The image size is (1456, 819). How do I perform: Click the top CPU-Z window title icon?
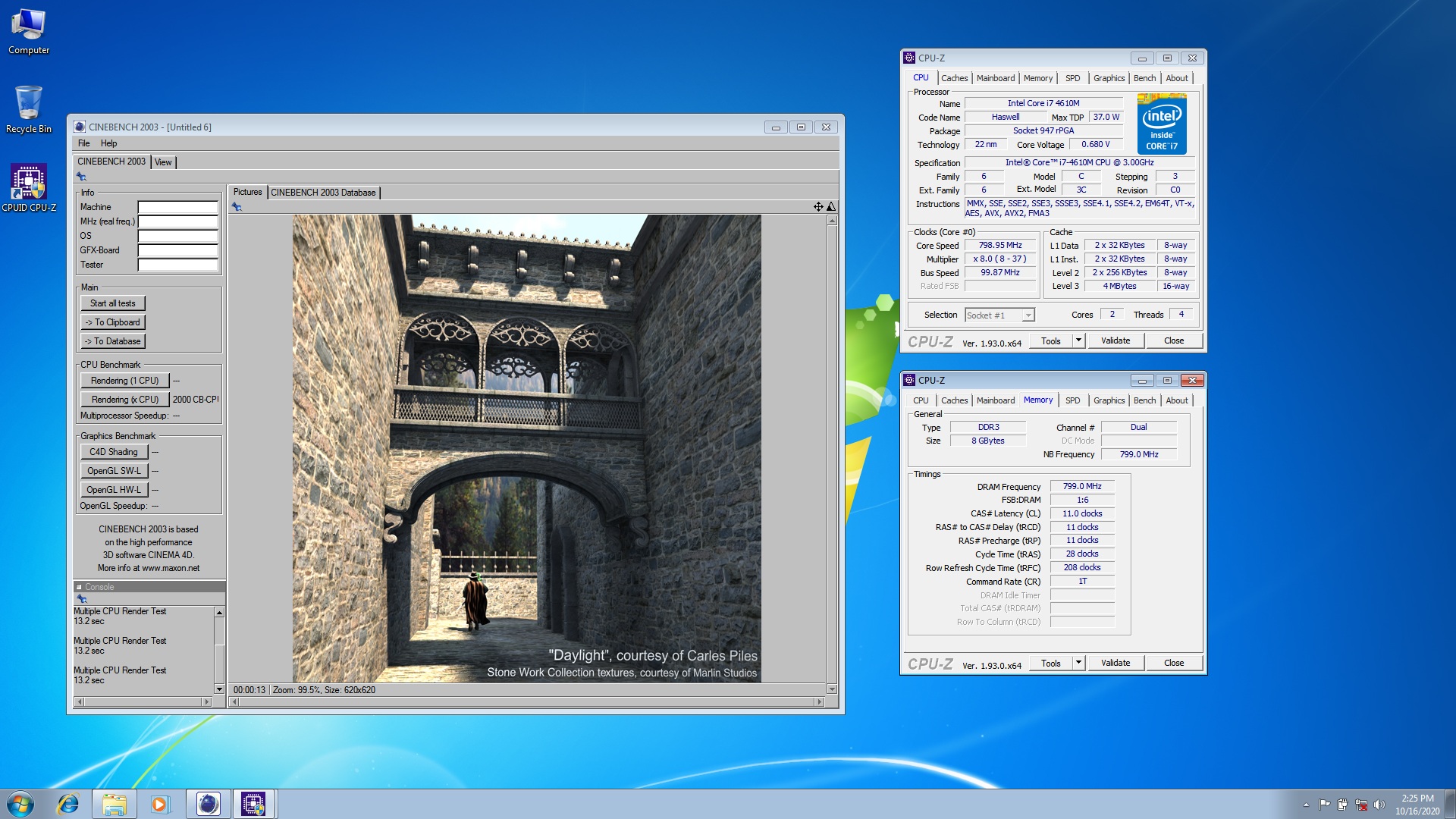[x=909, y=58]
